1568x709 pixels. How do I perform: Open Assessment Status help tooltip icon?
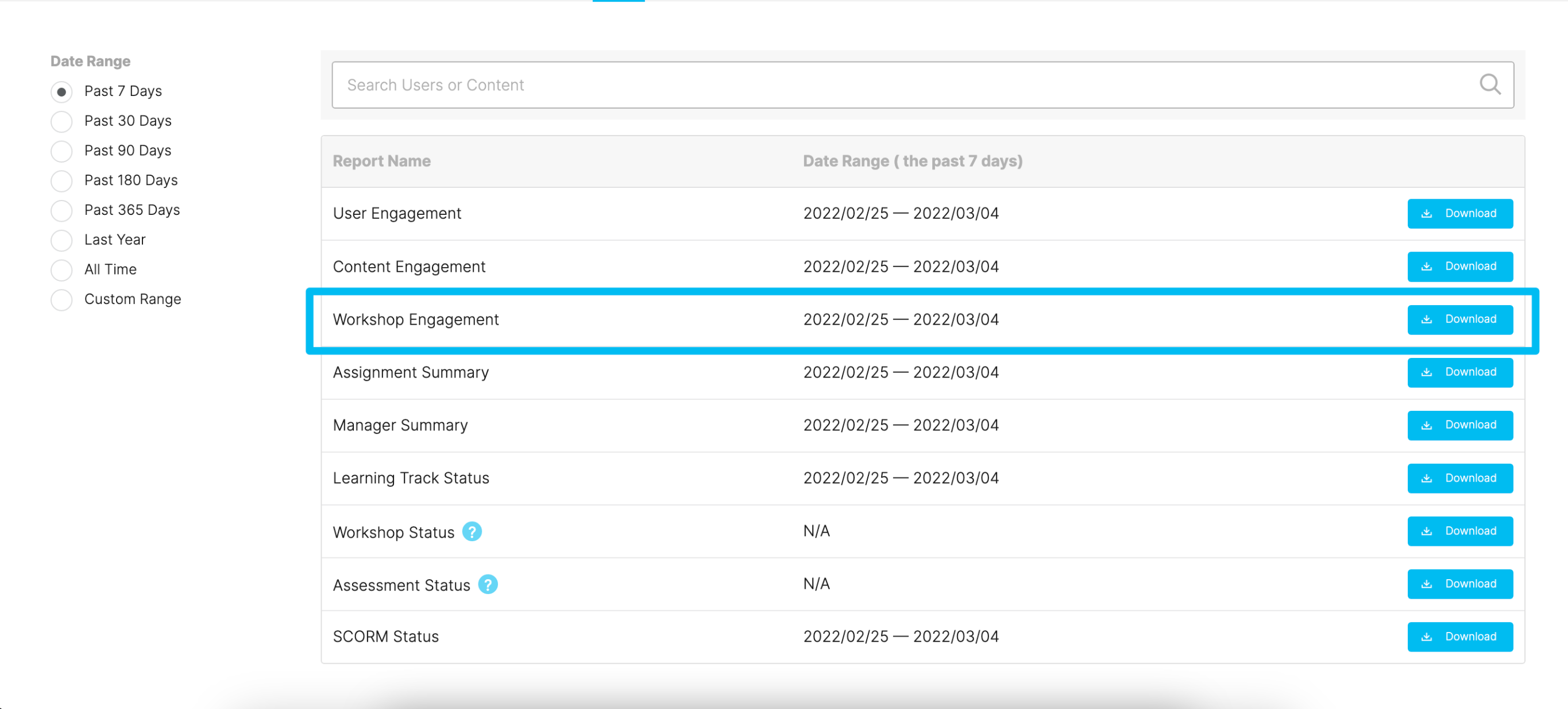488,584
